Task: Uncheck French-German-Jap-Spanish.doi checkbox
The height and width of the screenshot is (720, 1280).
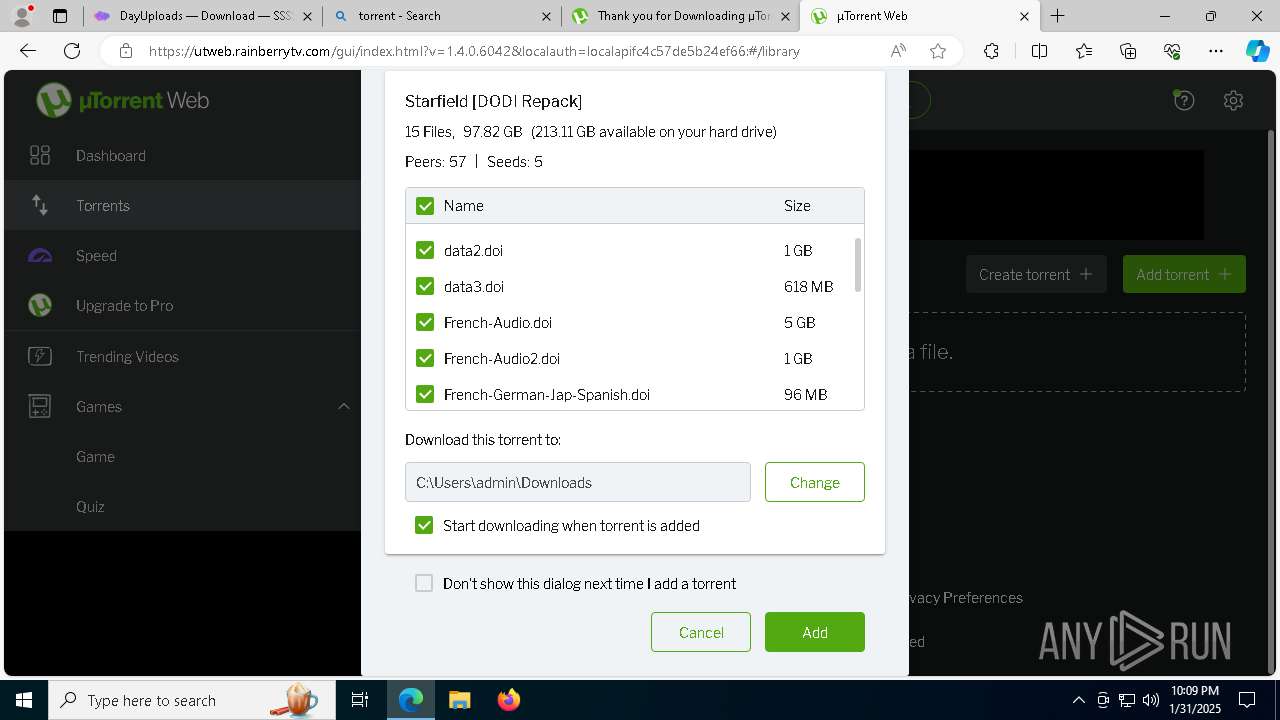Action: (x=425, y=394)
